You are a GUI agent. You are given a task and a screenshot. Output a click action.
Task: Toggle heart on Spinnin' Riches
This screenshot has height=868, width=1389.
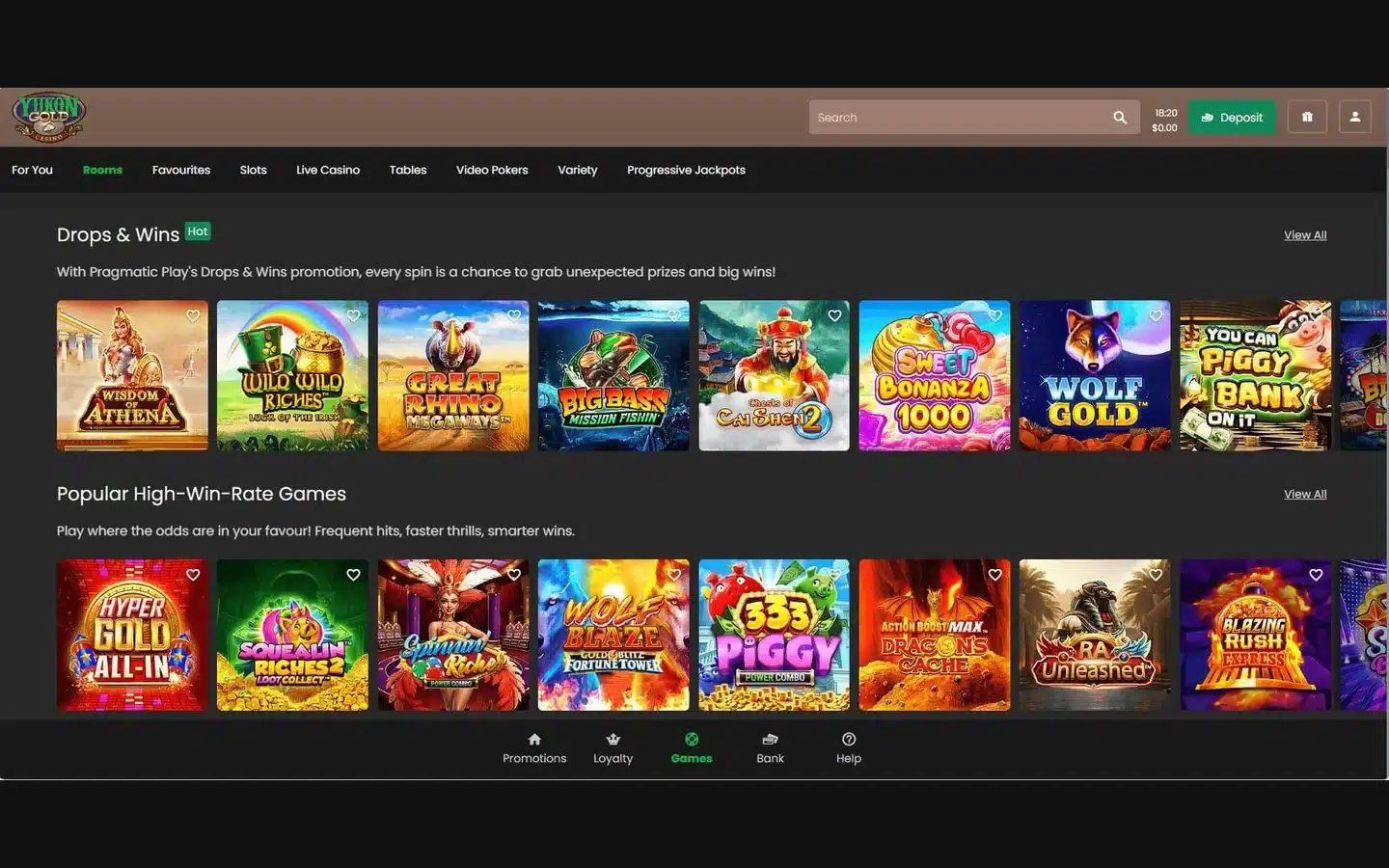514,575
